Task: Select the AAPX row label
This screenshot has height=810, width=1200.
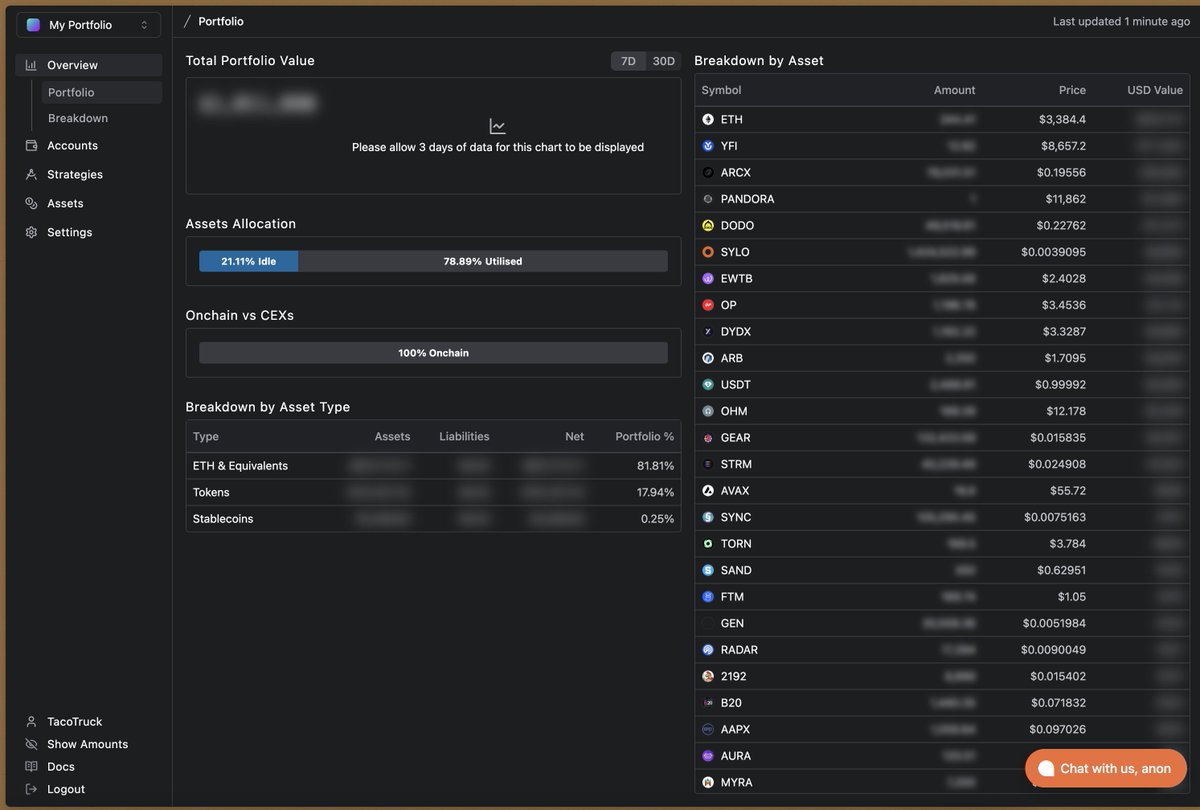Action: pos(735,729)
